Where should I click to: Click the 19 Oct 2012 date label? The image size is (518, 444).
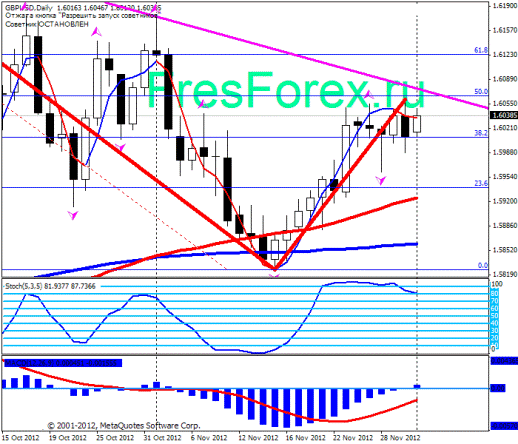68,438
